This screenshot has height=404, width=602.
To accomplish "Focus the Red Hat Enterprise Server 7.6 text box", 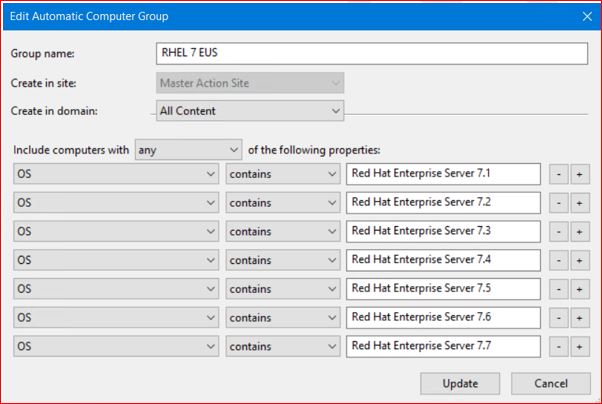I will coord(443,318).
